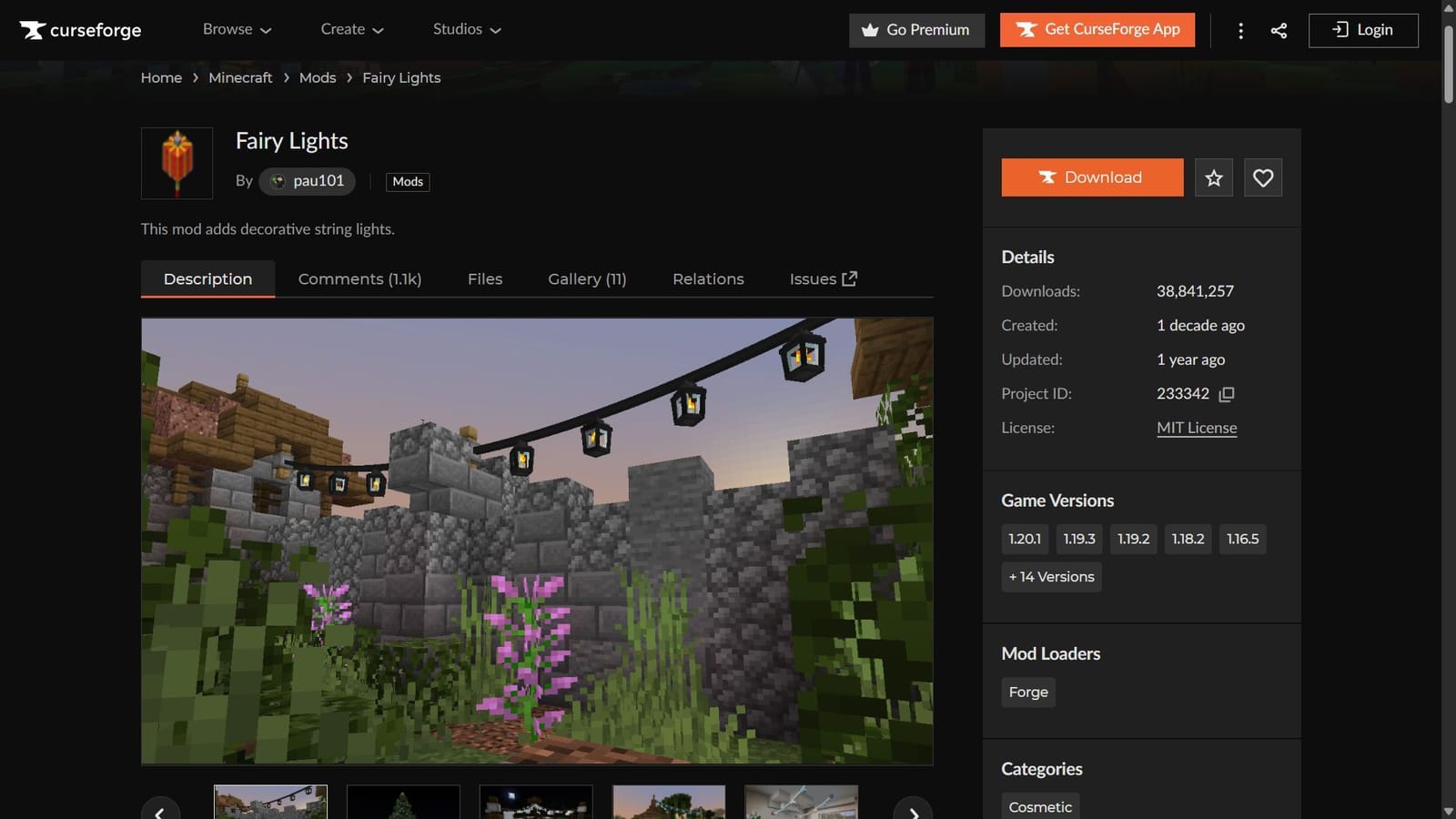Click the CurseForge anvil logo
The height and width of the screenshot is (819, 1456).
(34, 29)
